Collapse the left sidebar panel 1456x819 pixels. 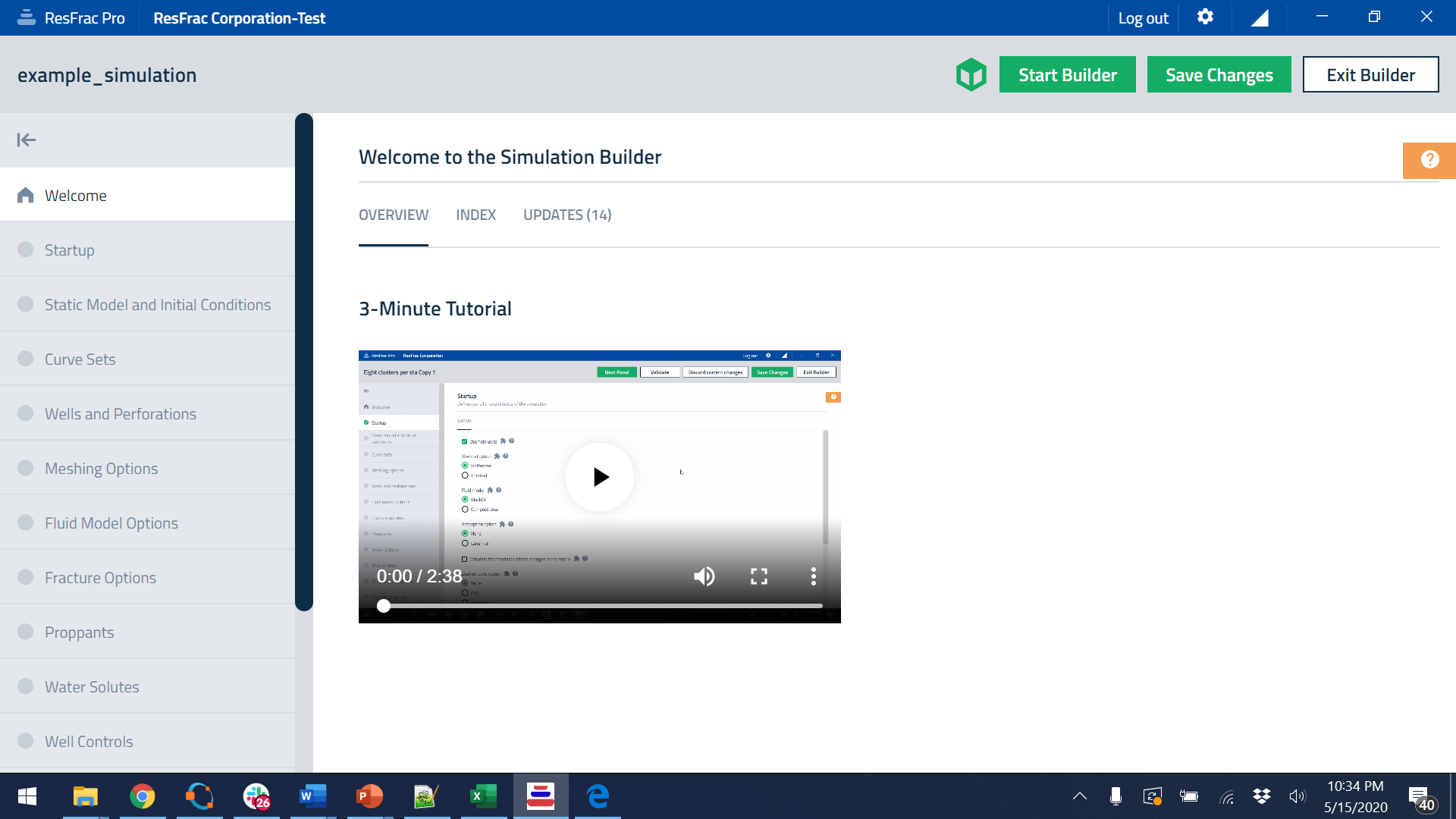coord(27,139)
